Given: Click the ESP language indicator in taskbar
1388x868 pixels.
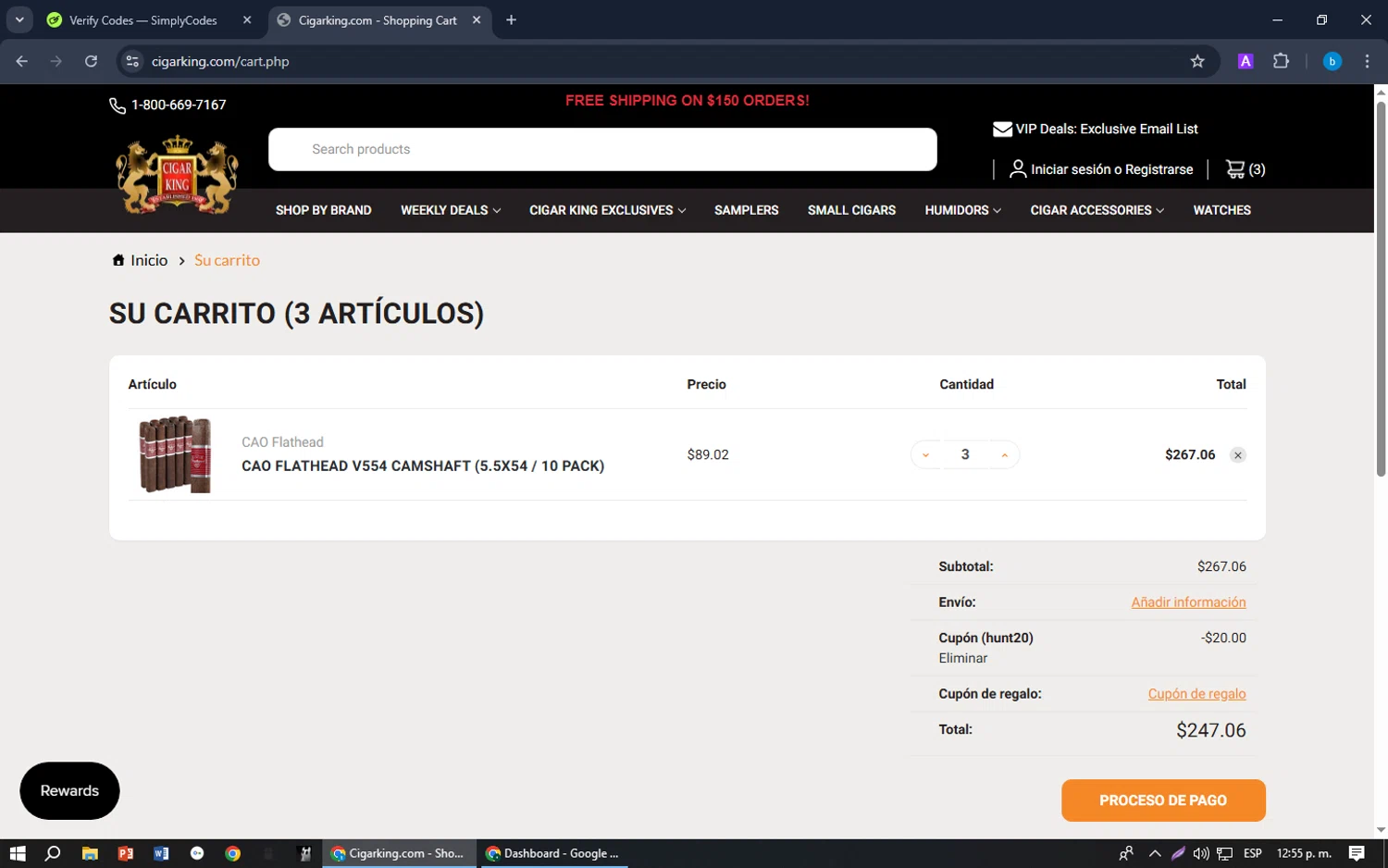Looking at the screenshot, I should [1253, 853].
